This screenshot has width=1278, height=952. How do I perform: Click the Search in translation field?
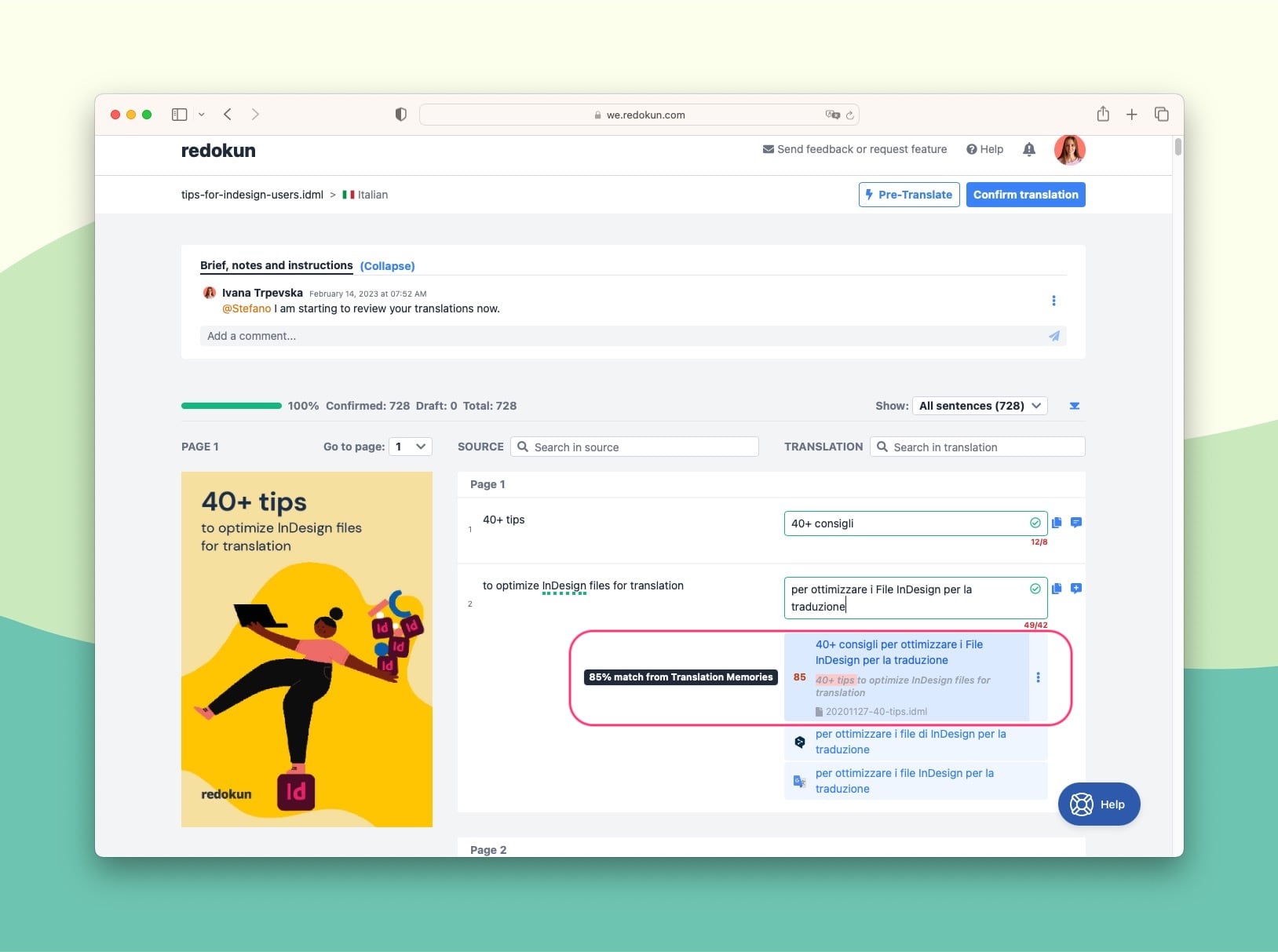977,447
